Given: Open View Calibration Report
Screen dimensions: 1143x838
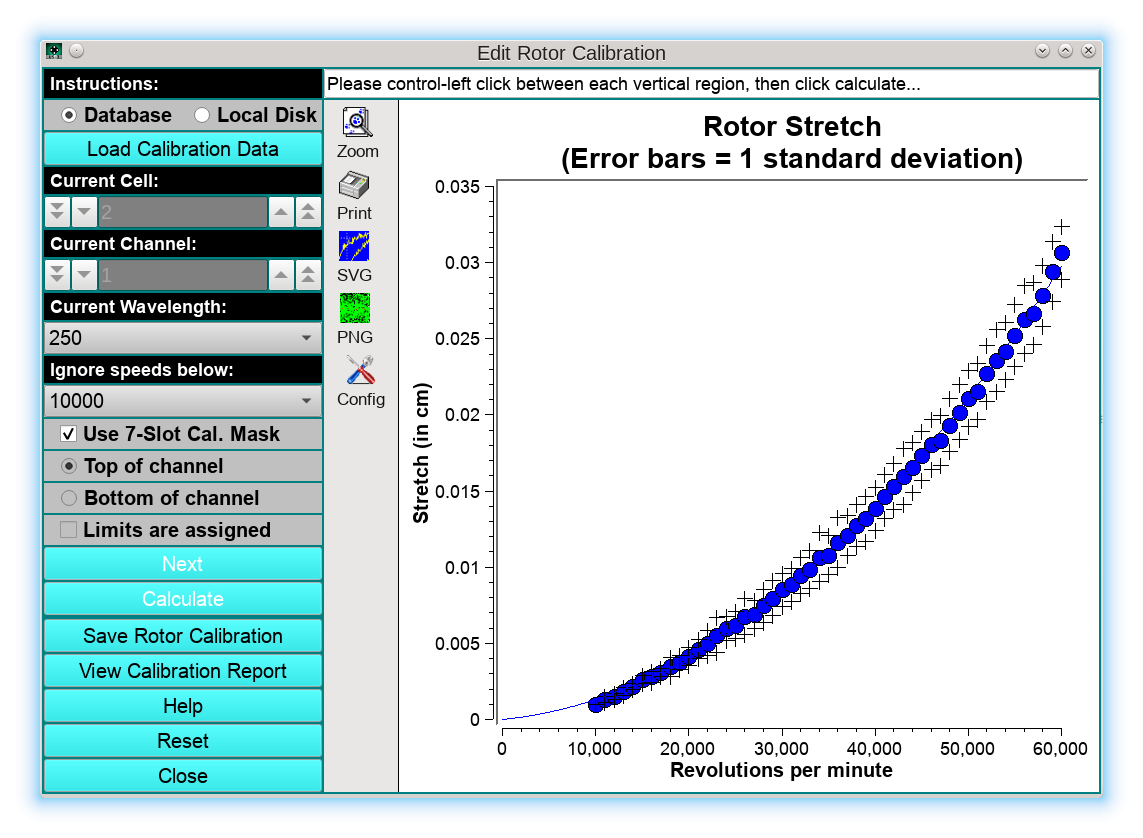Looking at the screenshot, I should [x=182, y=671].
